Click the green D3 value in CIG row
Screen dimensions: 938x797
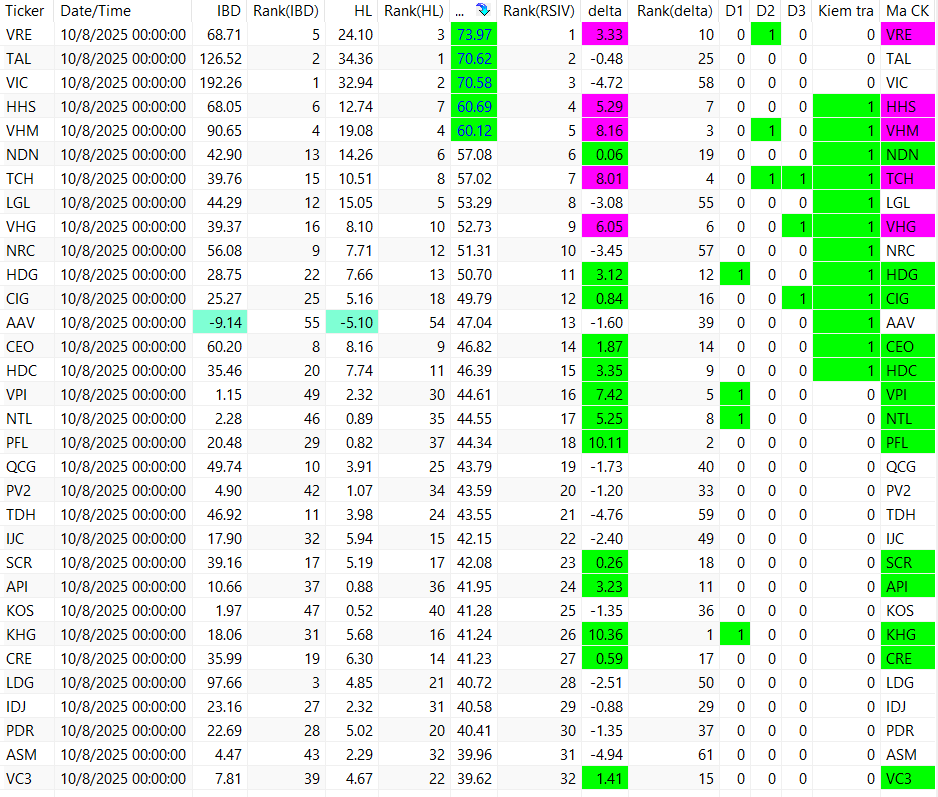pyautogui.click(x=797, y=299)
